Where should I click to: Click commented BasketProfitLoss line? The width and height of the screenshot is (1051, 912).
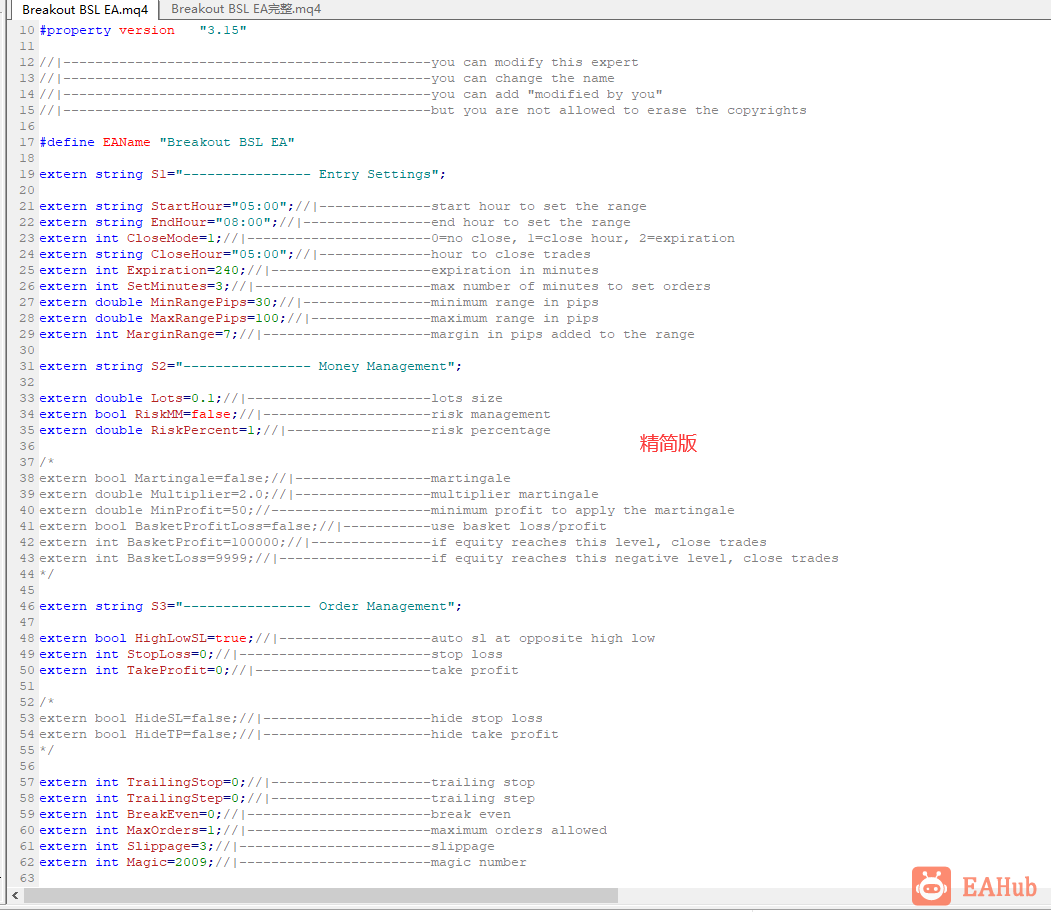point(323,527)
